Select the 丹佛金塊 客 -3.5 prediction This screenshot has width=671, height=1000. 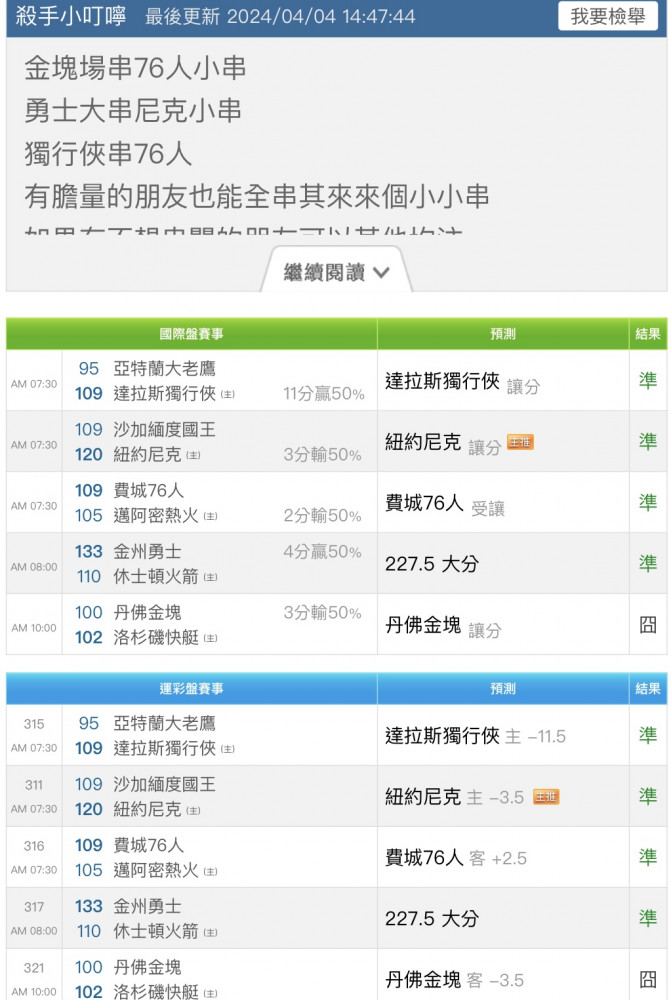[x=454, y=980]
